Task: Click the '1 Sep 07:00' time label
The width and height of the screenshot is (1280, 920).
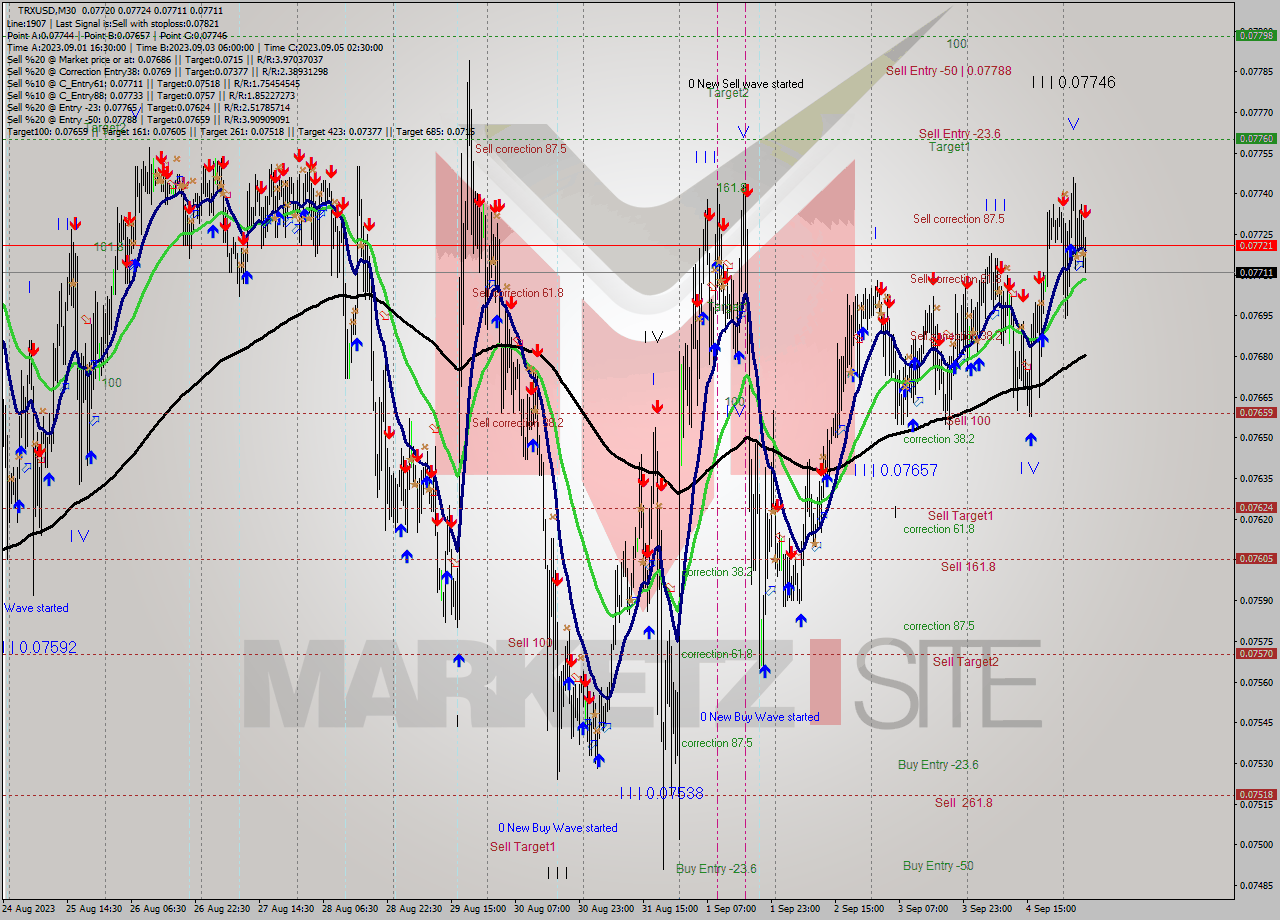Action: (731, 909)
